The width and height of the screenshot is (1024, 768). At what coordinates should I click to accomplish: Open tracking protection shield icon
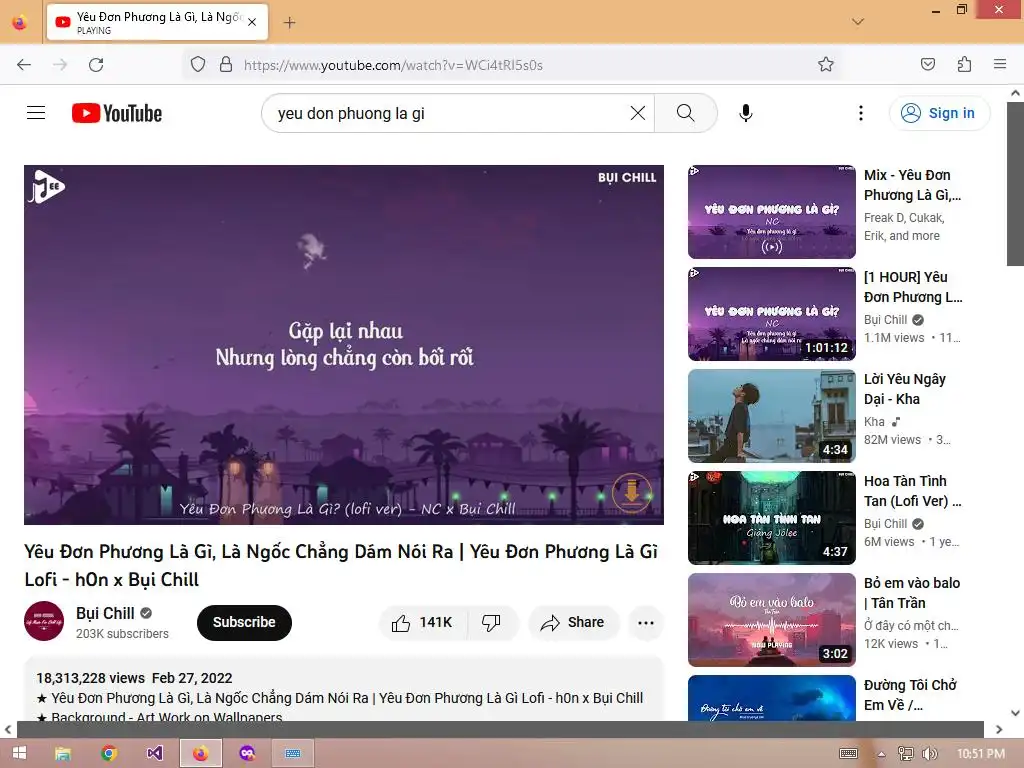coord(198,64)
